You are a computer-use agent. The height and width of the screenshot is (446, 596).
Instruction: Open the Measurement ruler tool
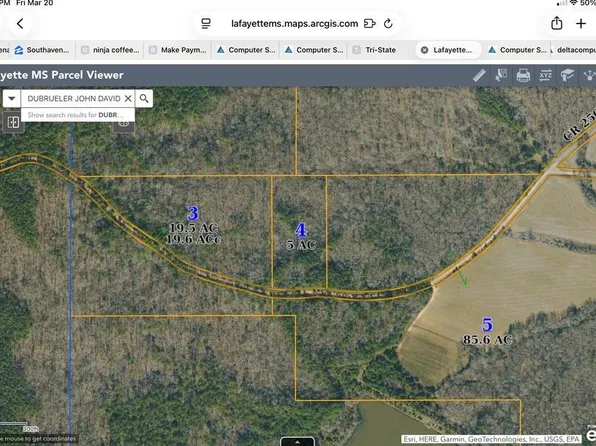(479, 75)
